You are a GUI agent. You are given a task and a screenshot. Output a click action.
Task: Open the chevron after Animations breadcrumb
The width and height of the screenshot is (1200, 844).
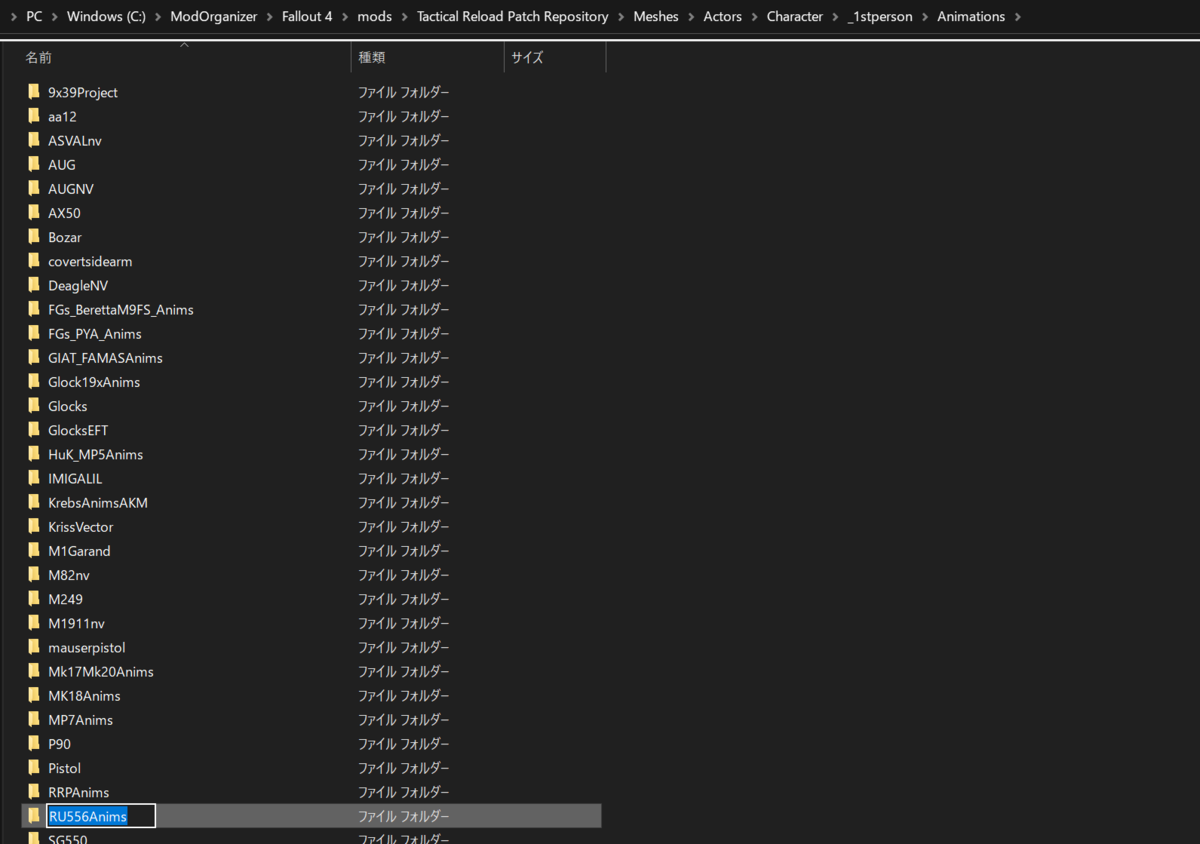tap(1018, 17)
